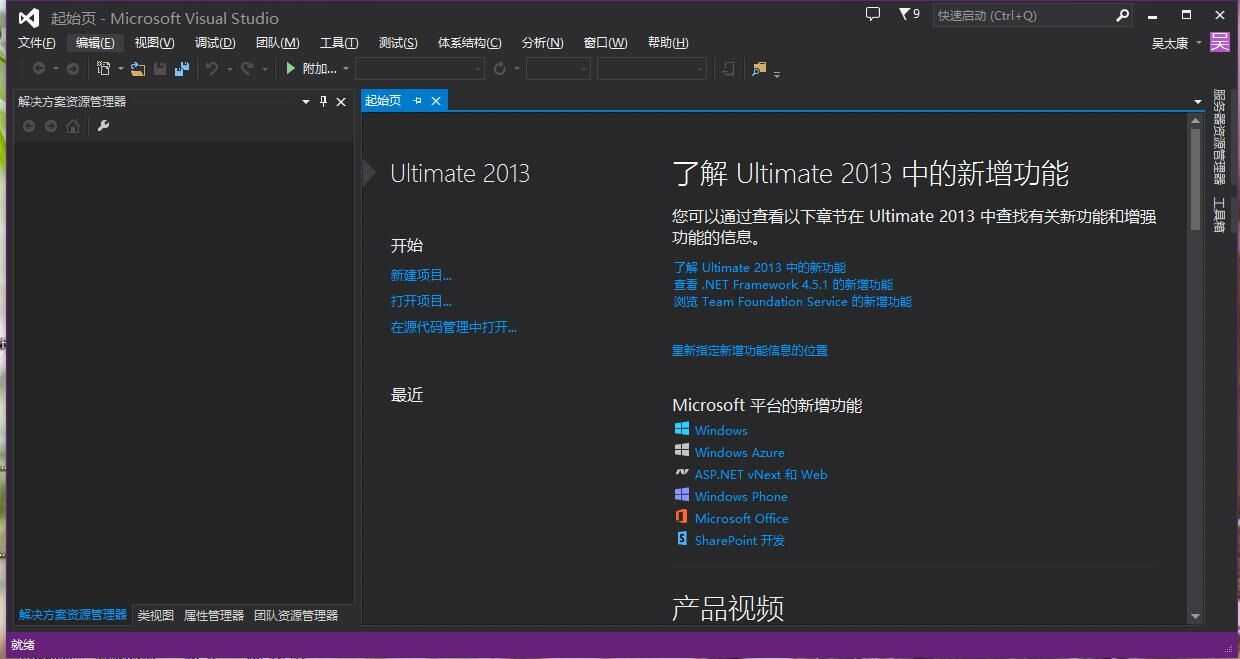This screenshot has width=1240, height=659.
Task: Click the 了解 Ultimate 2013 中的新功能 link
Action: (x=759, y=268)
